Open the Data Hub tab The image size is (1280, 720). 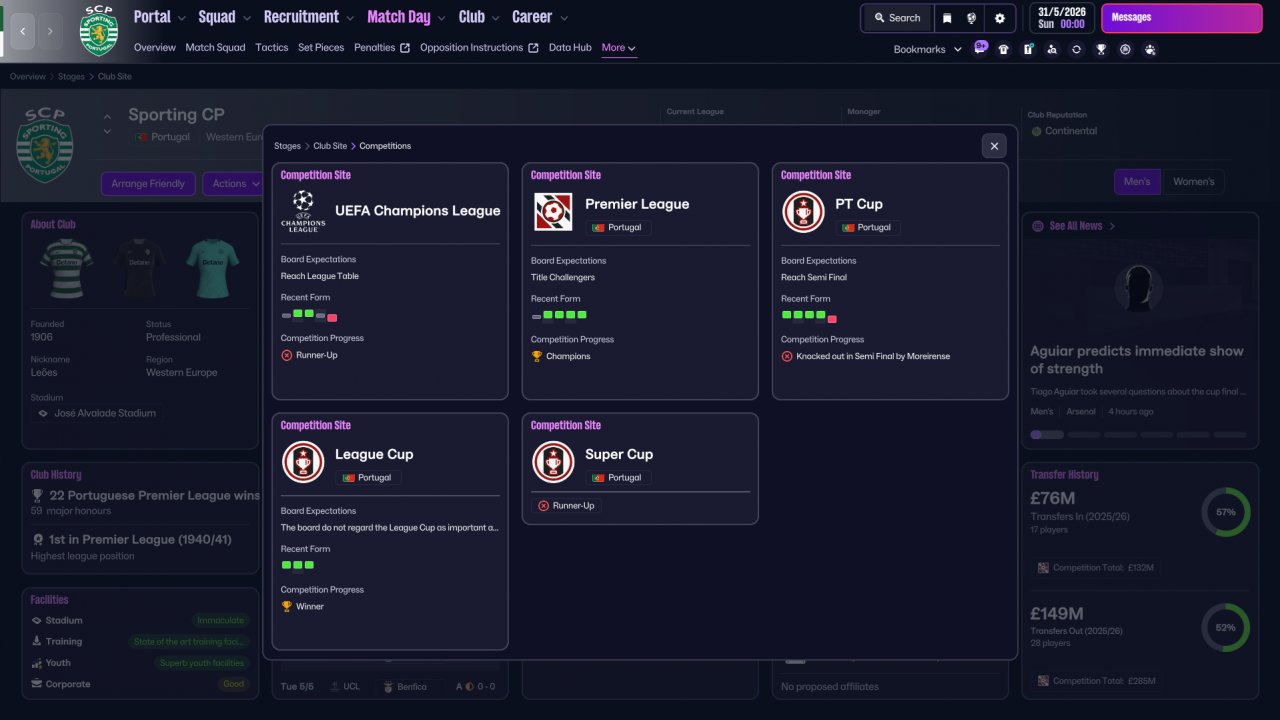(x=570, y=48)
